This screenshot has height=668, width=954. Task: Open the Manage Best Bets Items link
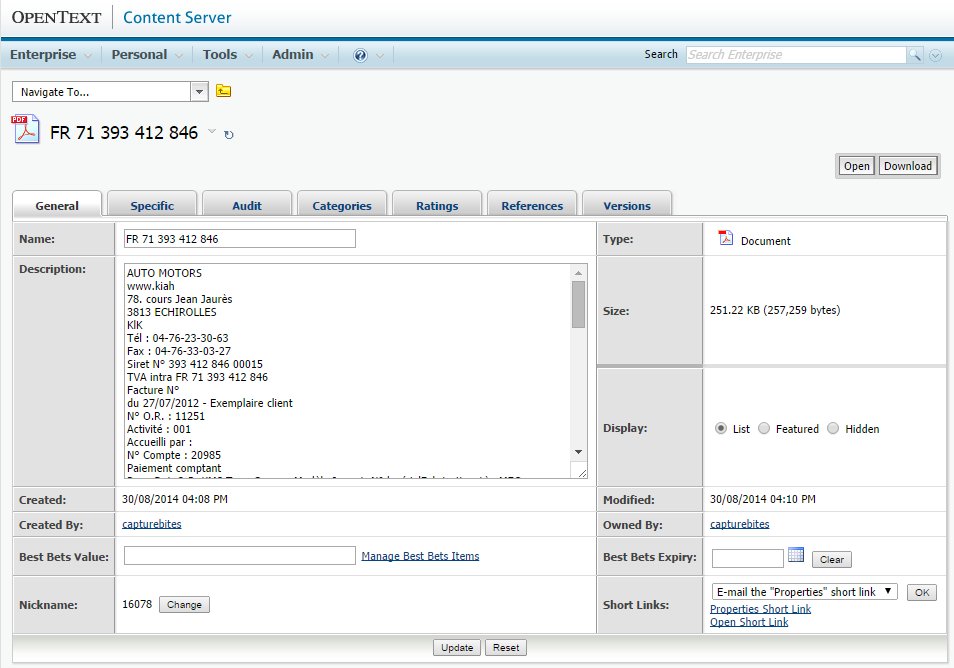click(x=420, y=556)
